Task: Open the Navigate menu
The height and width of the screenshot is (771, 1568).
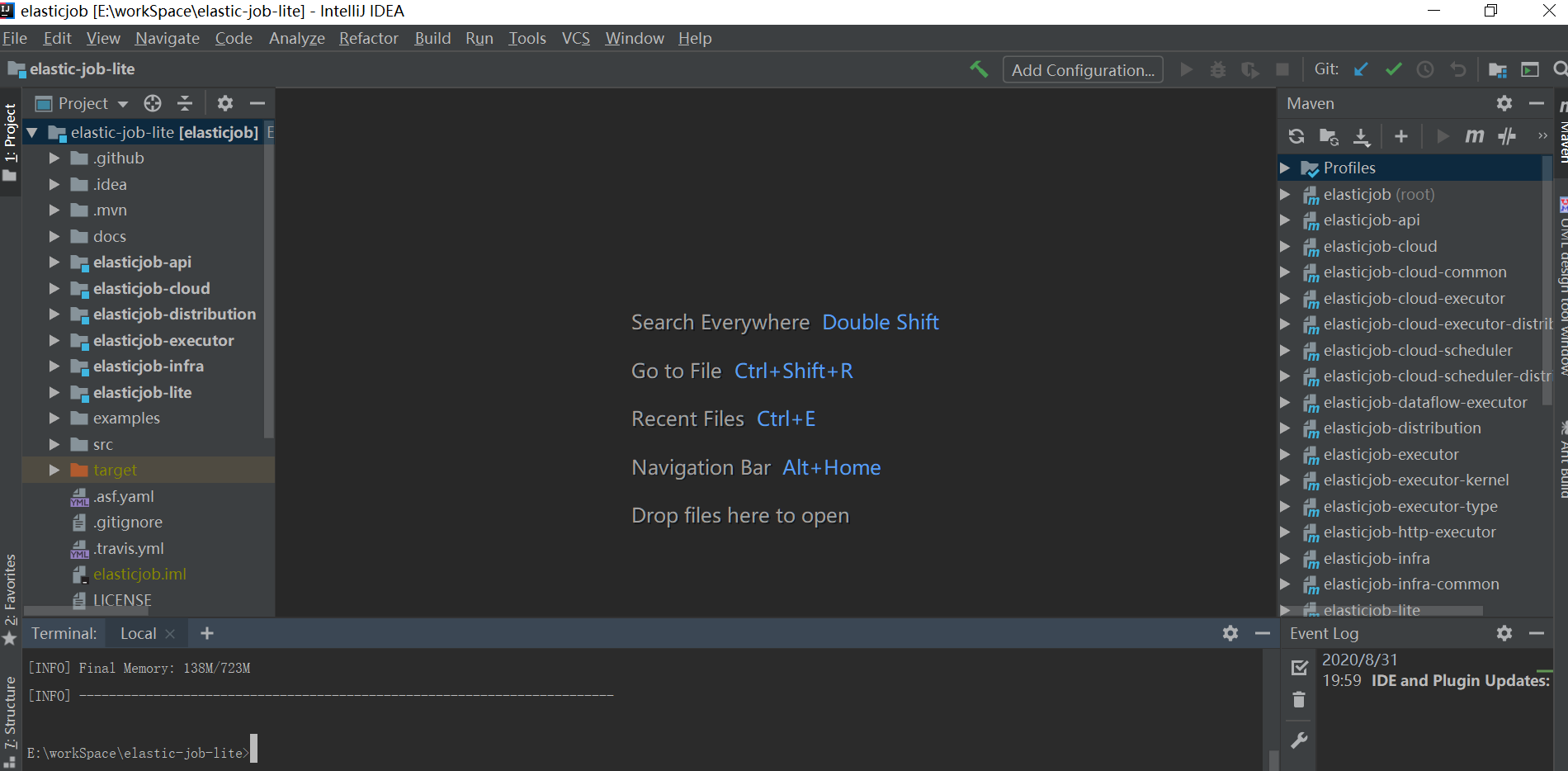Action: tap(168, 38)
